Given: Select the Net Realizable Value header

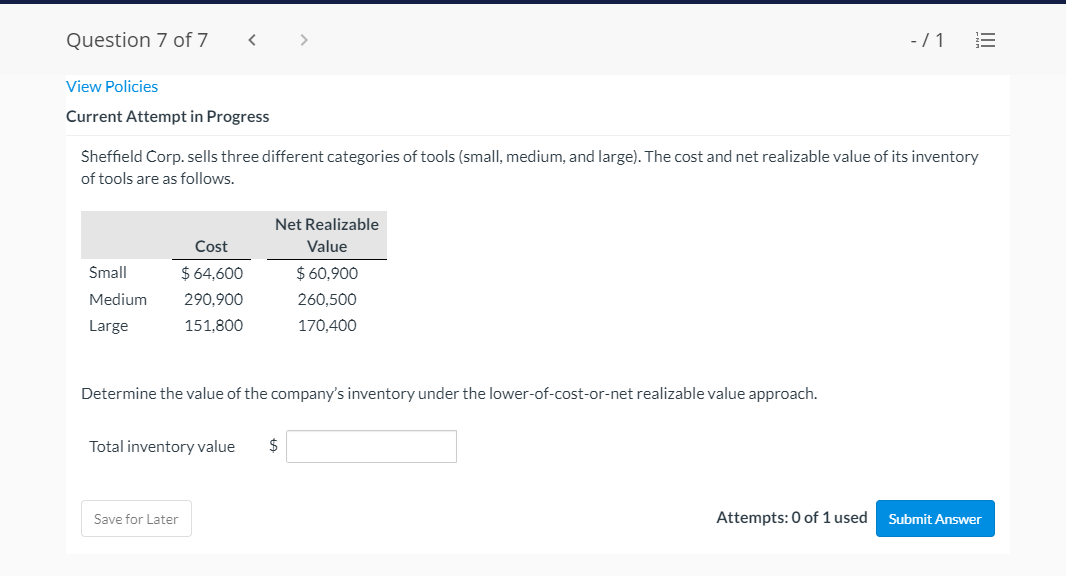Looking at the screenshot, I should click(327, 235).
